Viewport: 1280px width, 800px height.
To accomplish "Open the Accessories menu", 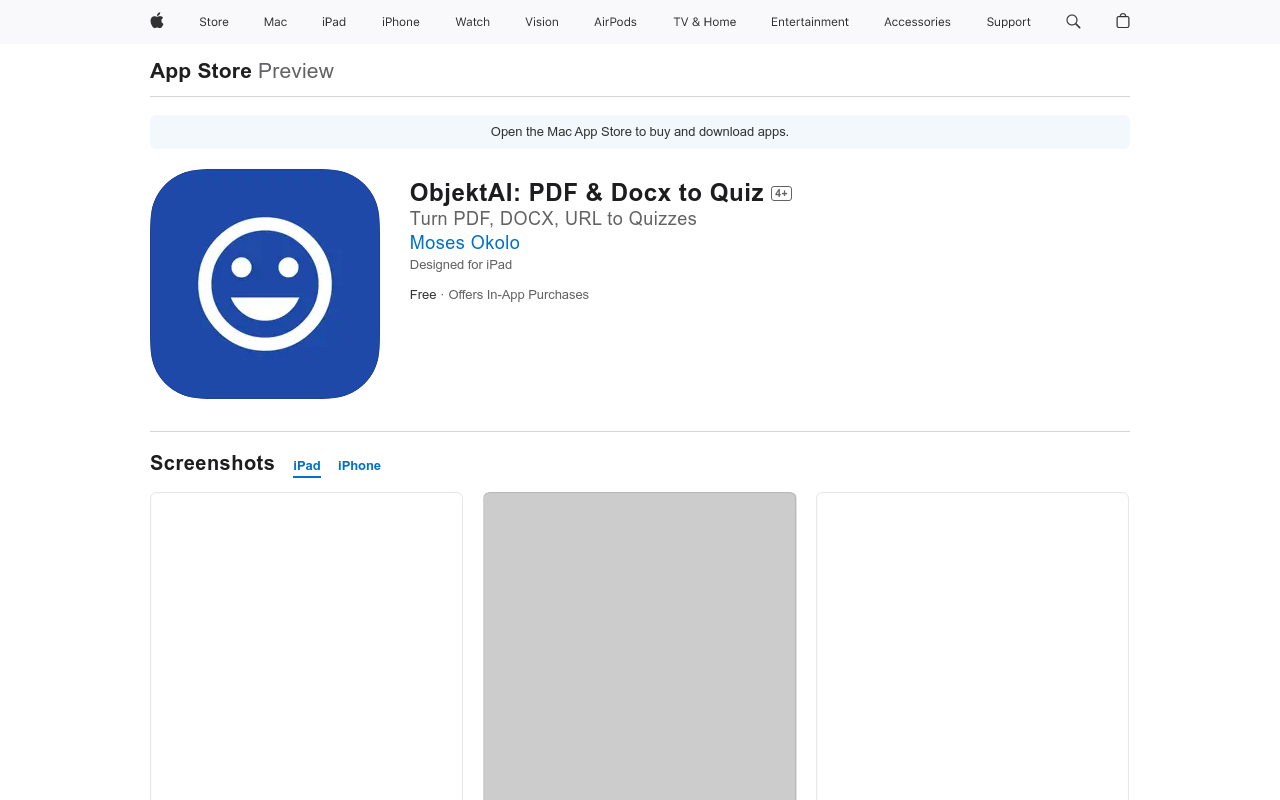I will [x=917, y=22].
